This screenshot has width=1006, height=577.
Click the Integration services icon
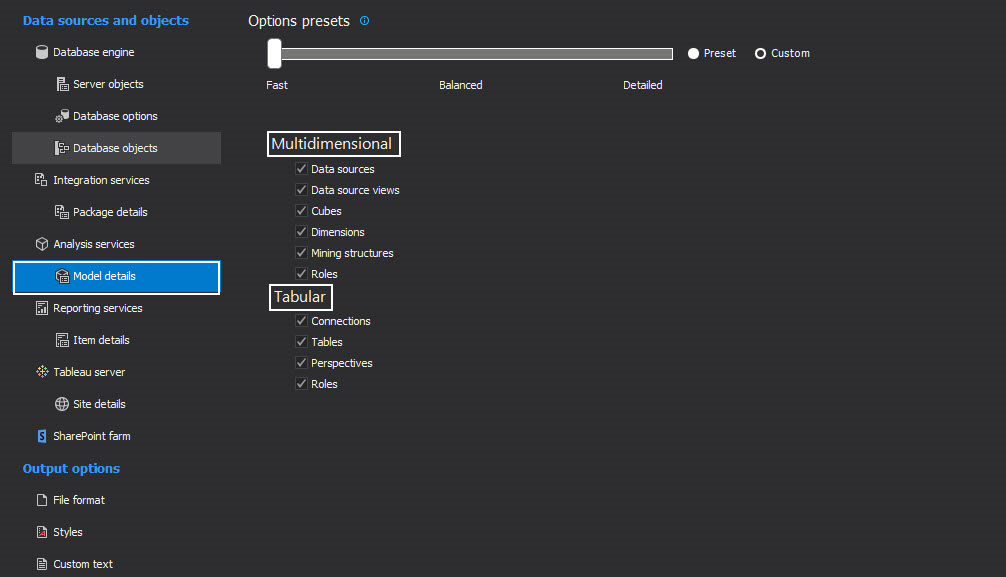click(41, 180)
